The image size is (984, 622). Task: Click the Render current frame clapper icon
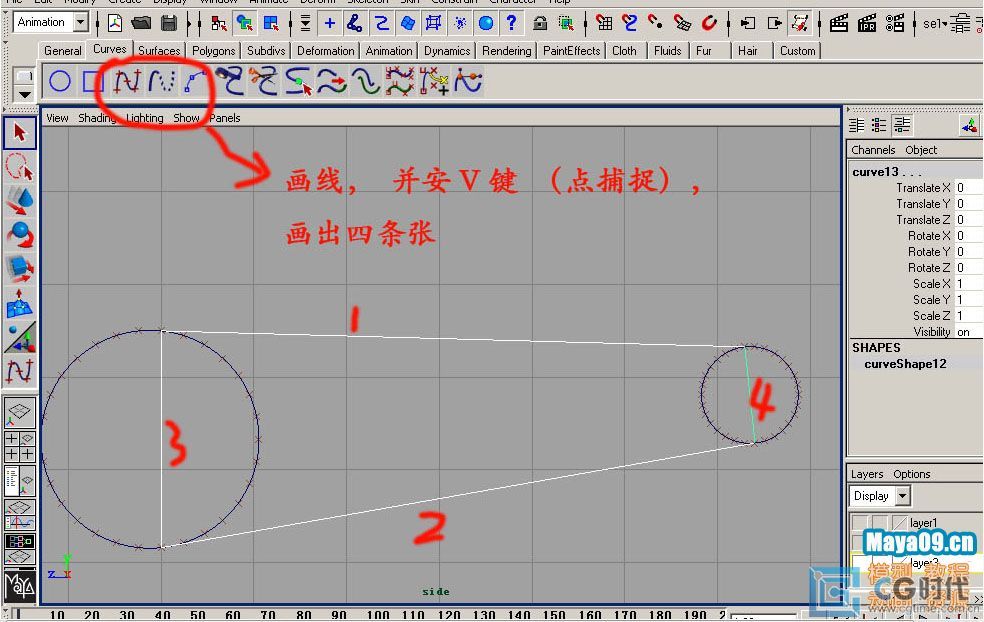click(x=838, y=24)
